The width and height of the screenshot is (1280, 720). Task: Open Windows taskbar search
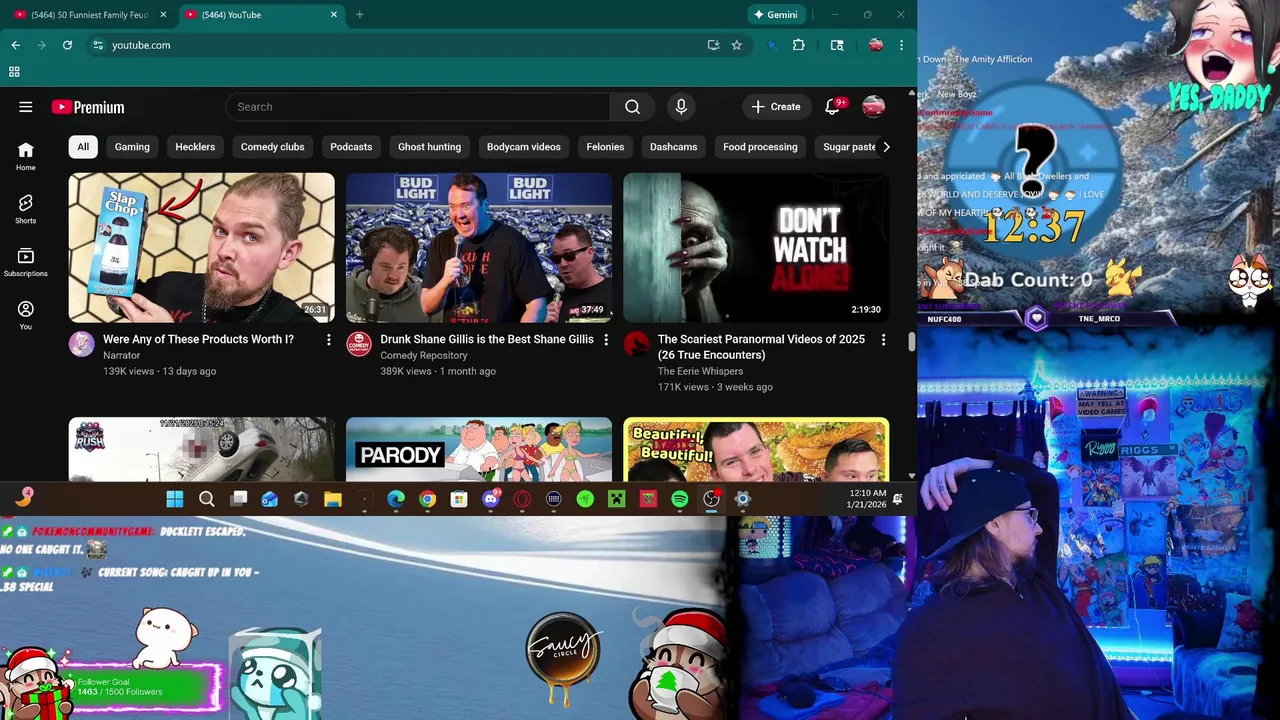[207, 499]
